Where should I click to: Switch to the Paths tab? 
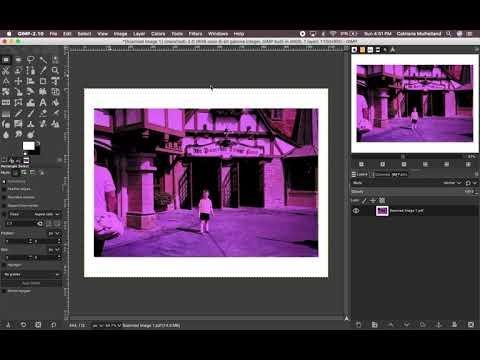(x=400, y=174)
